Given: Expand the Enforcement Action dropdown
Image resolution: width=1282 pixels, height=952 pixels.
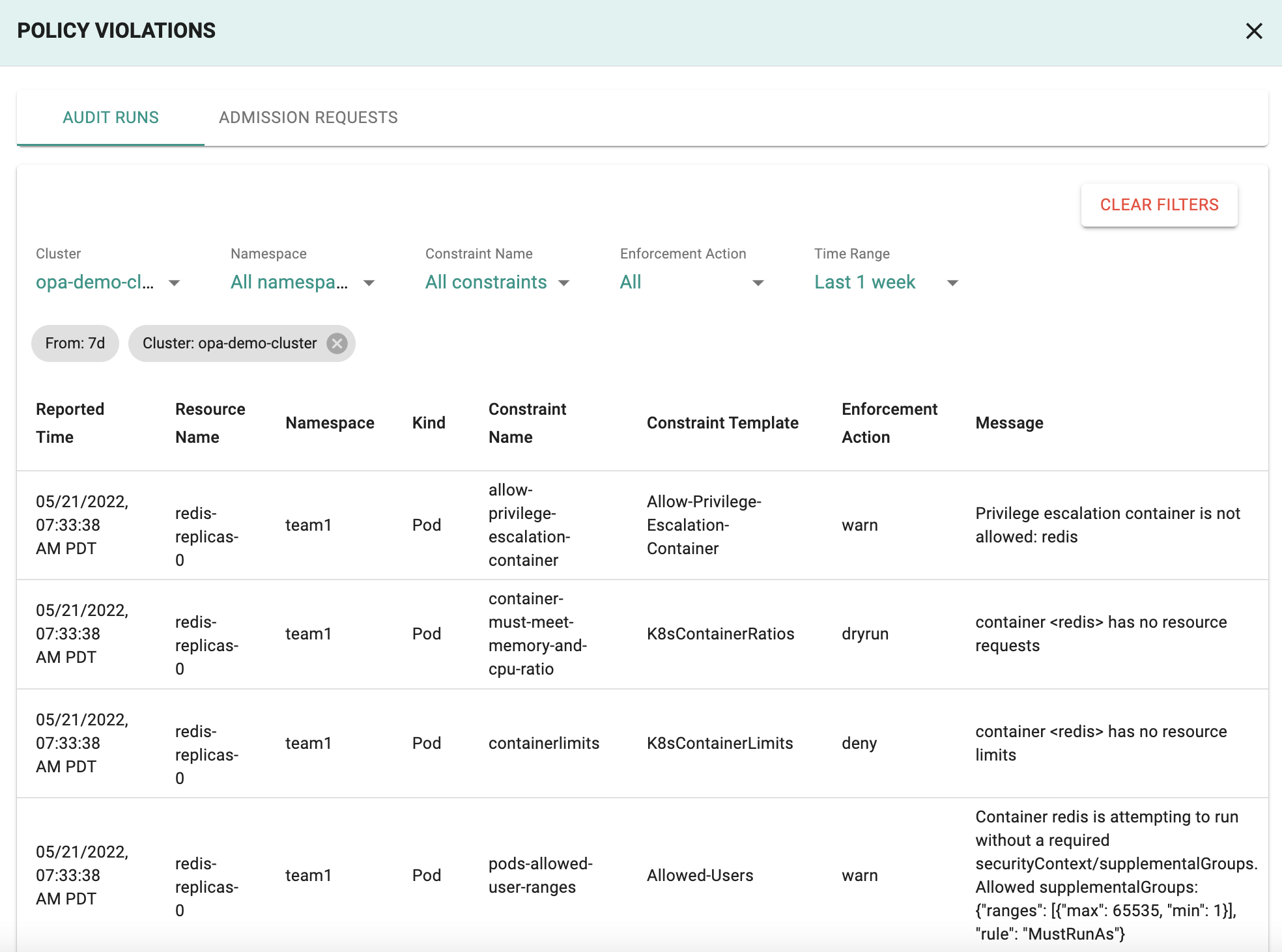Looking at the screenshot, I should [758, 283].
